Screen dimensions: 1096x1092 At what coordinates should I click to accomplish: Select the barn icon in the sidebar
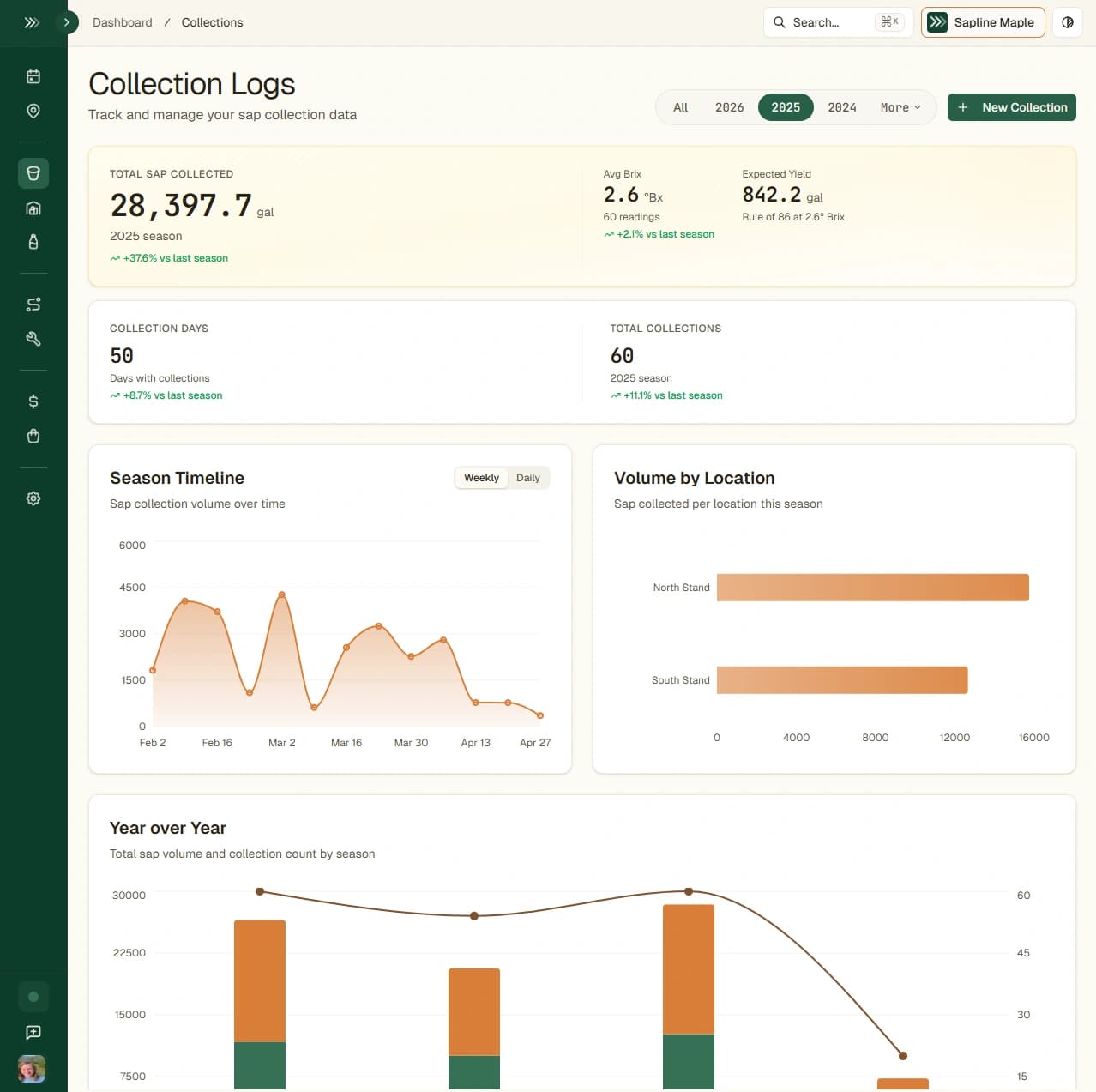[x=33, y=208]
